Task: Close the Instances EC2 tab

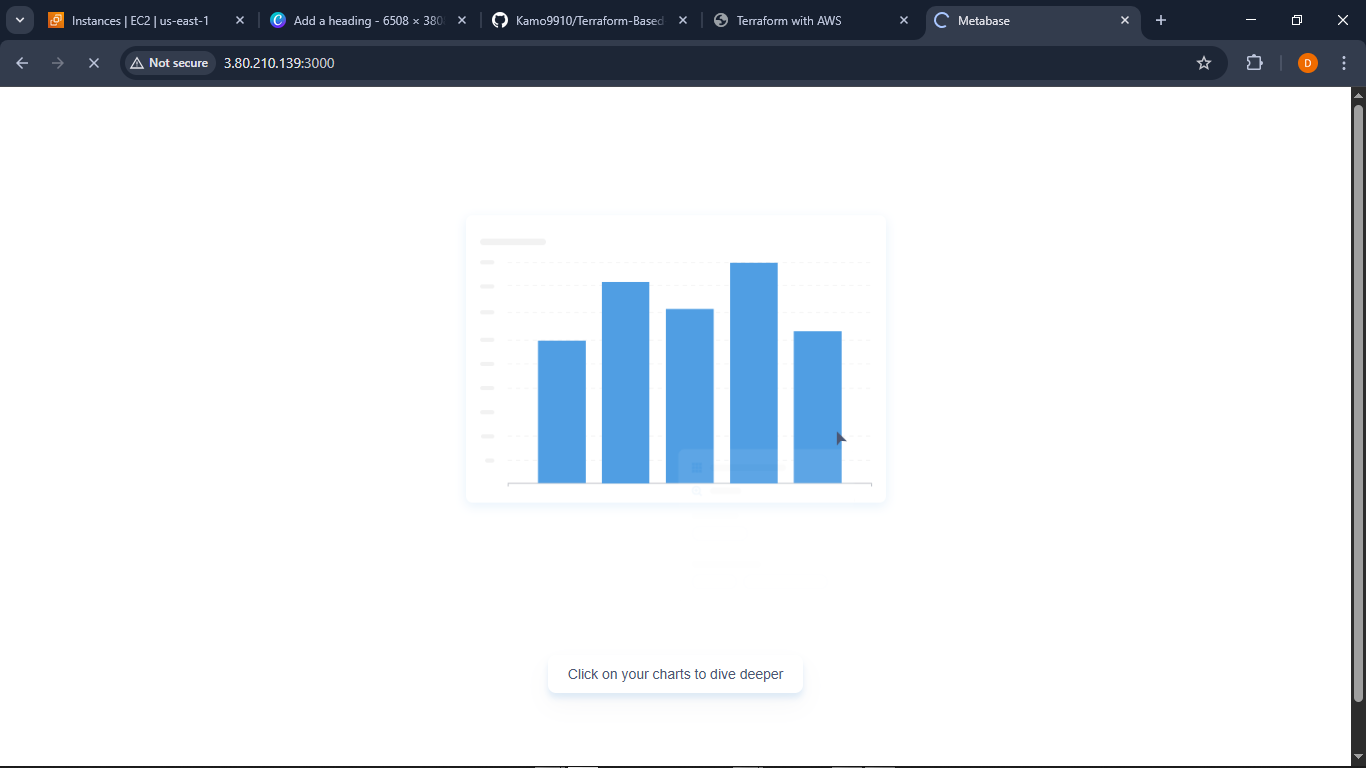Action: click(240, 20)
